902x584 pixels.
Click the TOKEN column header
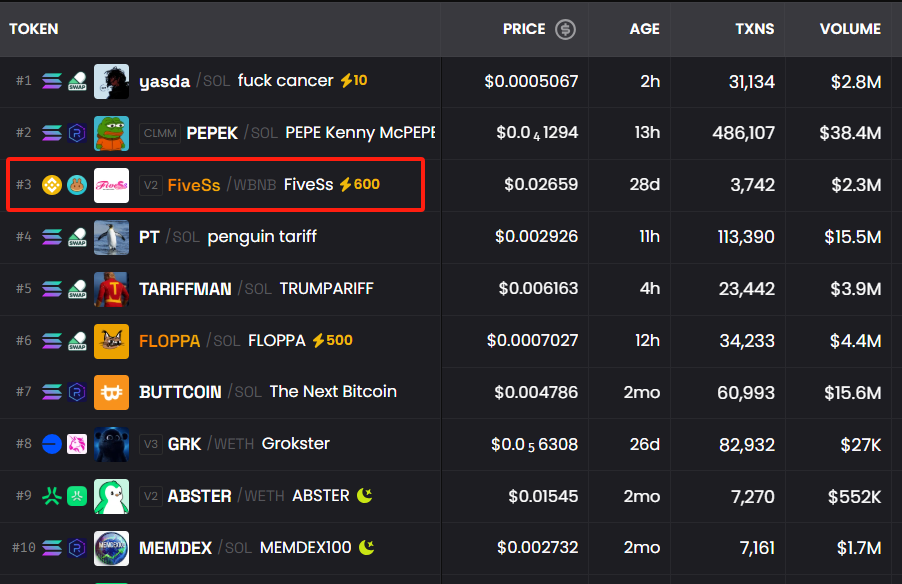point(34,29)
